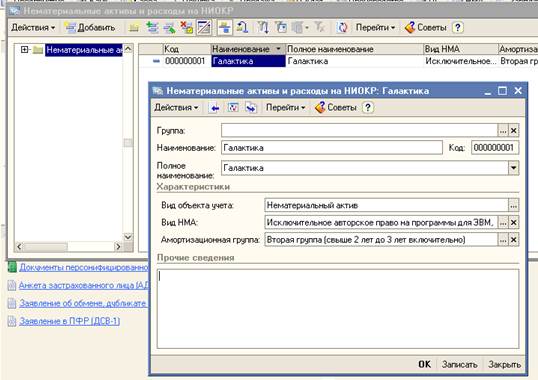Click the Исключительное... cell in the list

(460, 61)
